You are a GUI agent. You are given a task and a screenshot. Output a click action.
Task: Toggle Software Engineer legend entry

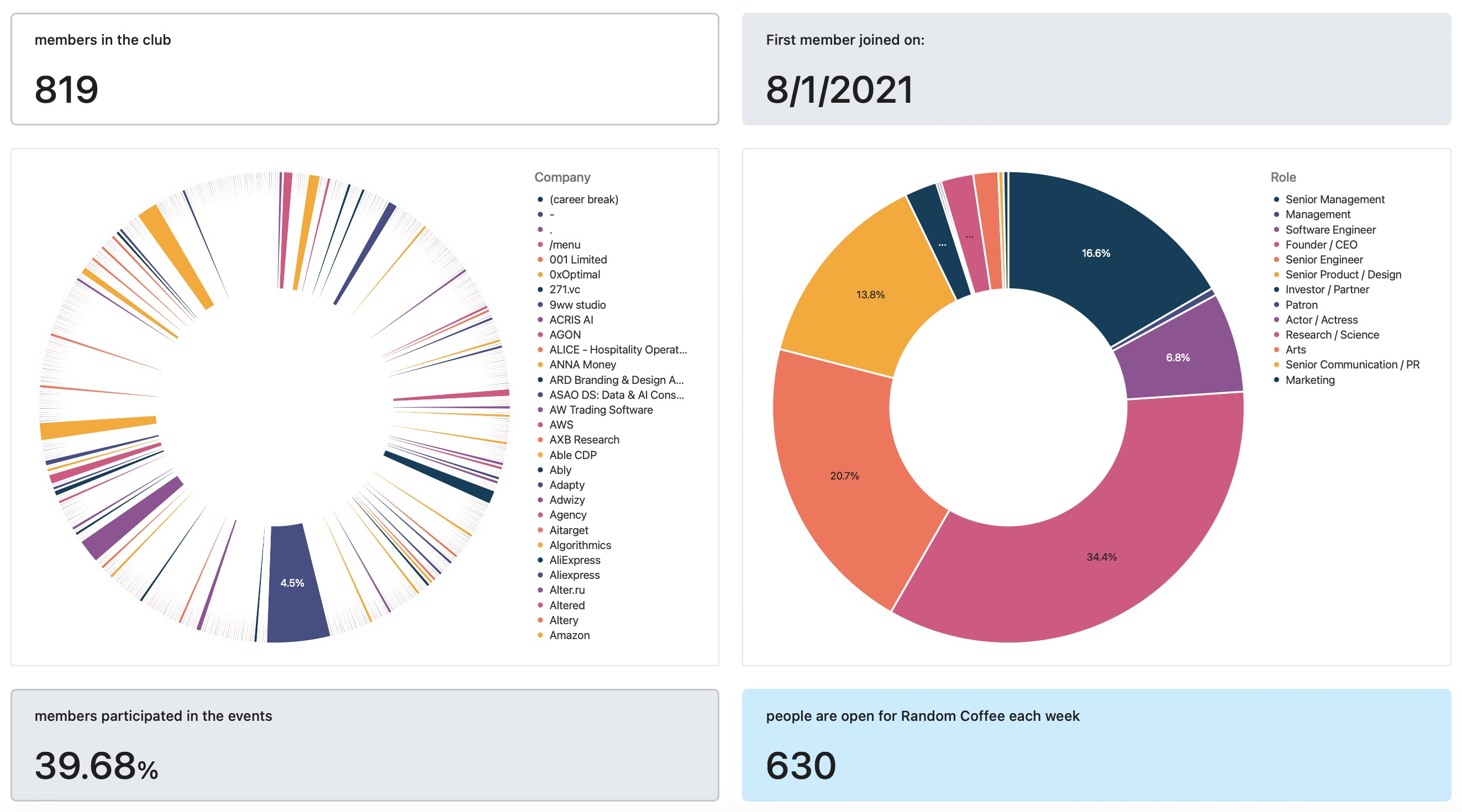tap(1324, 229)
